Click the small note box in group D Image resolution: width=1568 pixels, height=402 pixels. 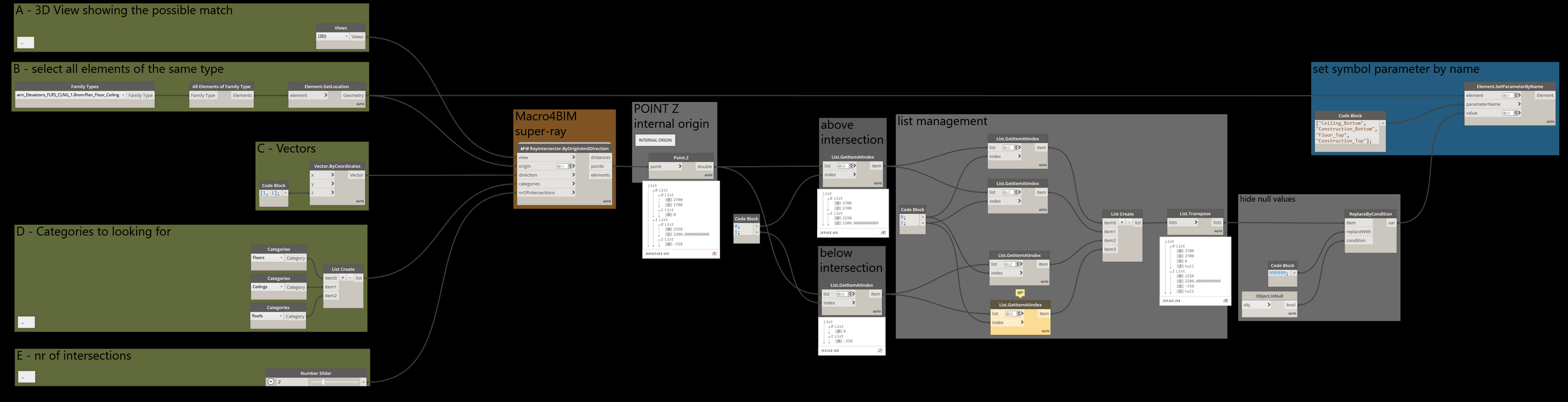(x=26, y=323)
